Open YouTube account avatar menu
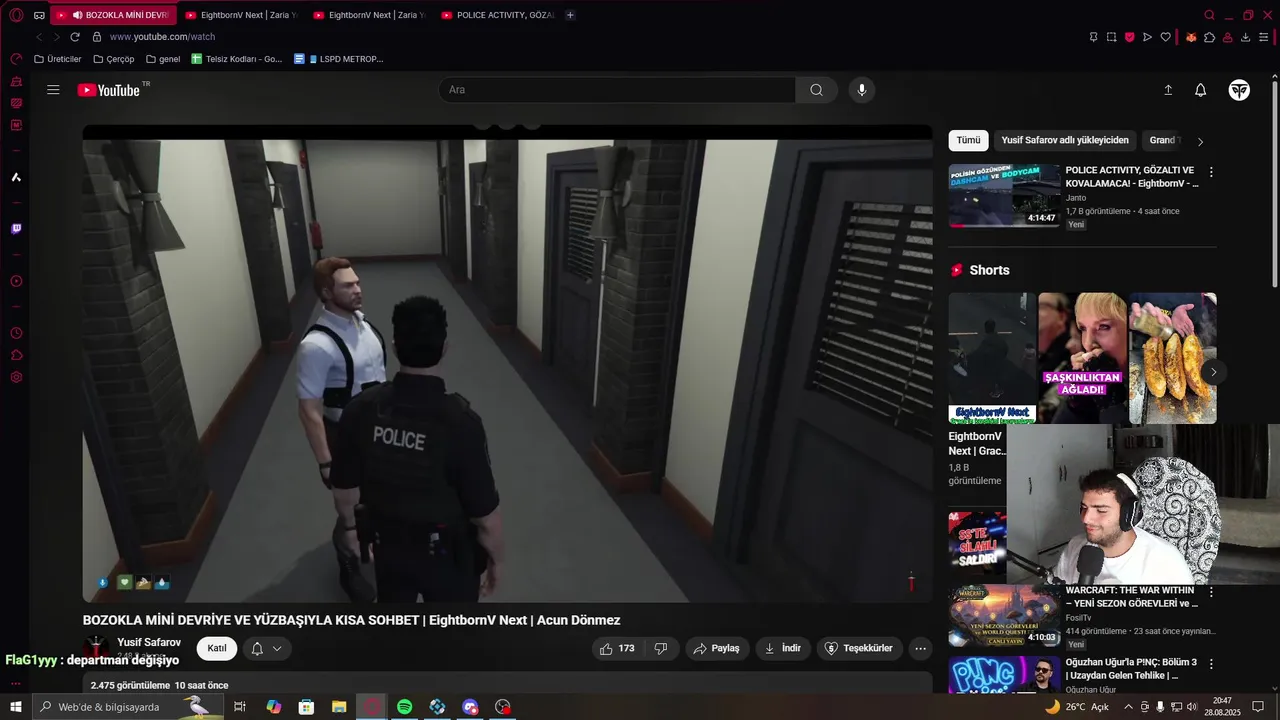The image size is (1280, 720). pyautogui.click(x=1239, y=90)
